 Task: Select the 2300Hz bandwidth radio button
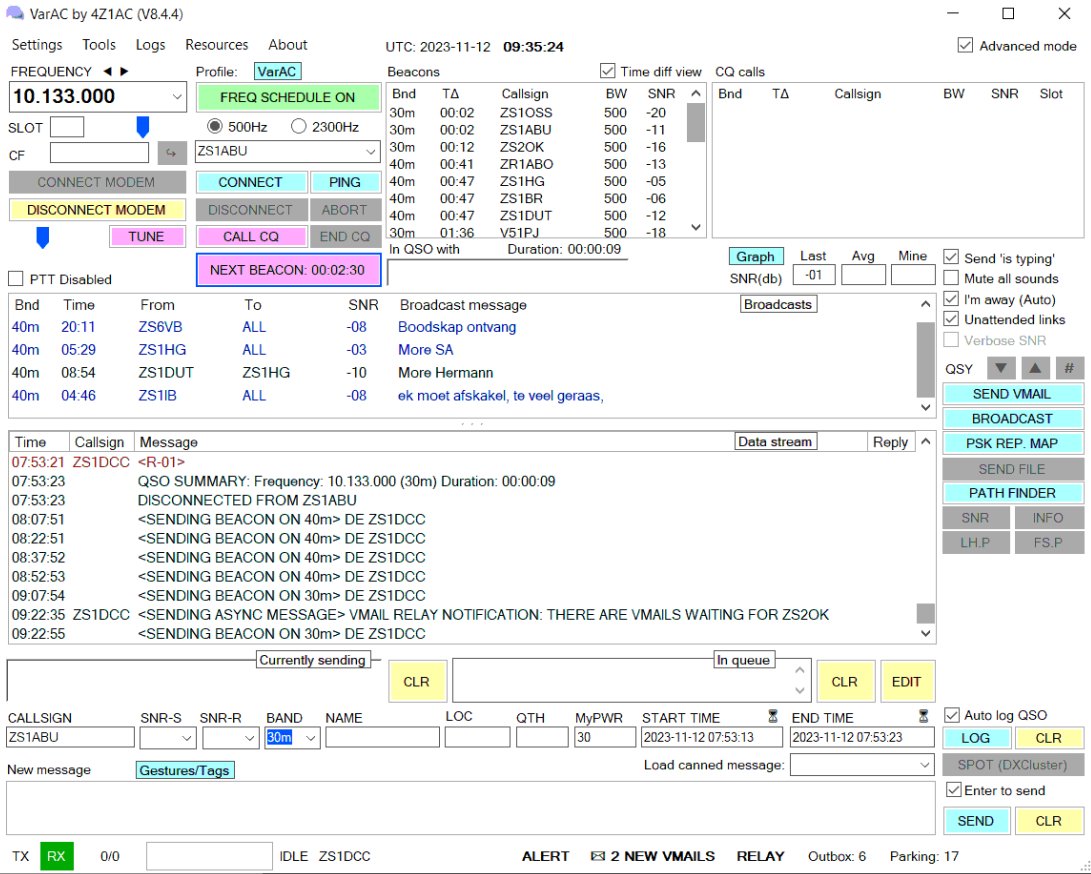[298, 126]
